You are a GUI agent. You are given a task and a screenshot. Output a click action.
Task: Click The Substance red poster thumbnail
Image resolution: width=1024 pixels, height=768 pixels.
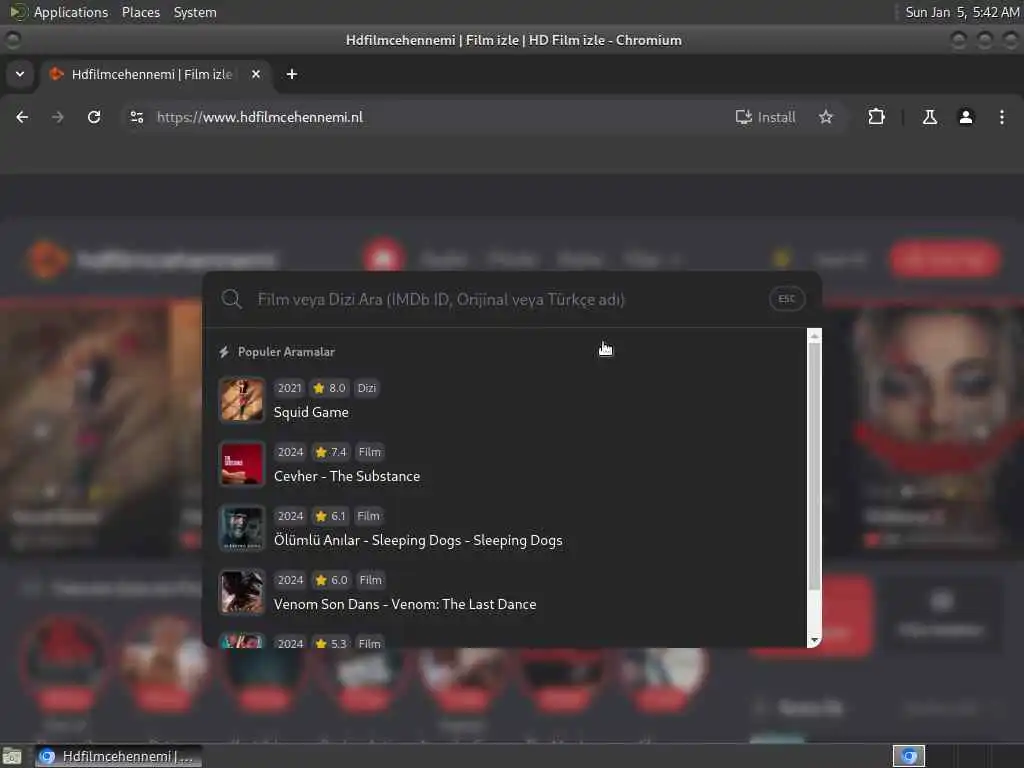pos(242,464)
